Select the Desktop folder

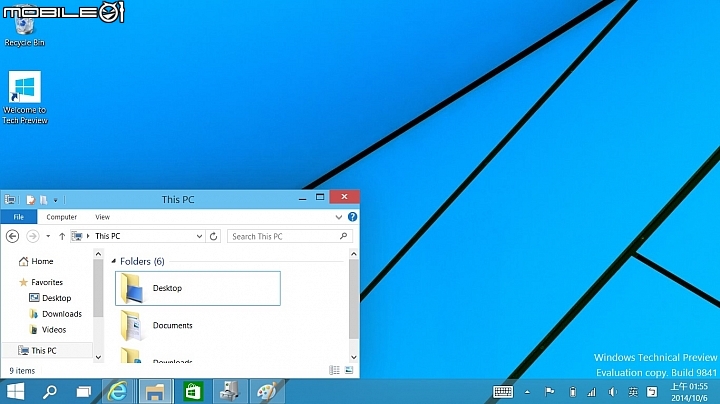[x=198, y=288]
